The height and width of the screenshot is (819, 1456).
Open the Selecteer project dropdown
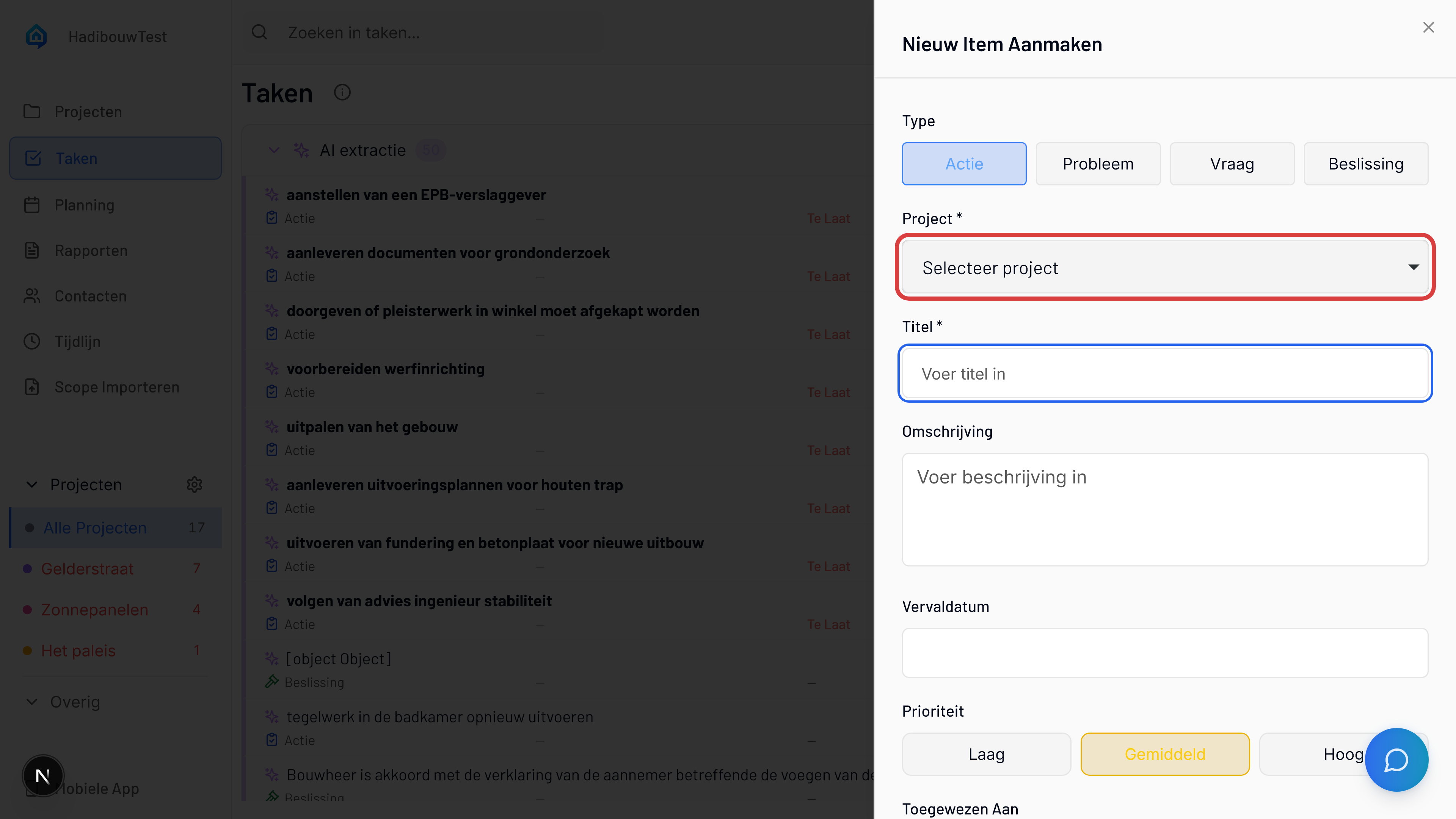(1165, 267)
